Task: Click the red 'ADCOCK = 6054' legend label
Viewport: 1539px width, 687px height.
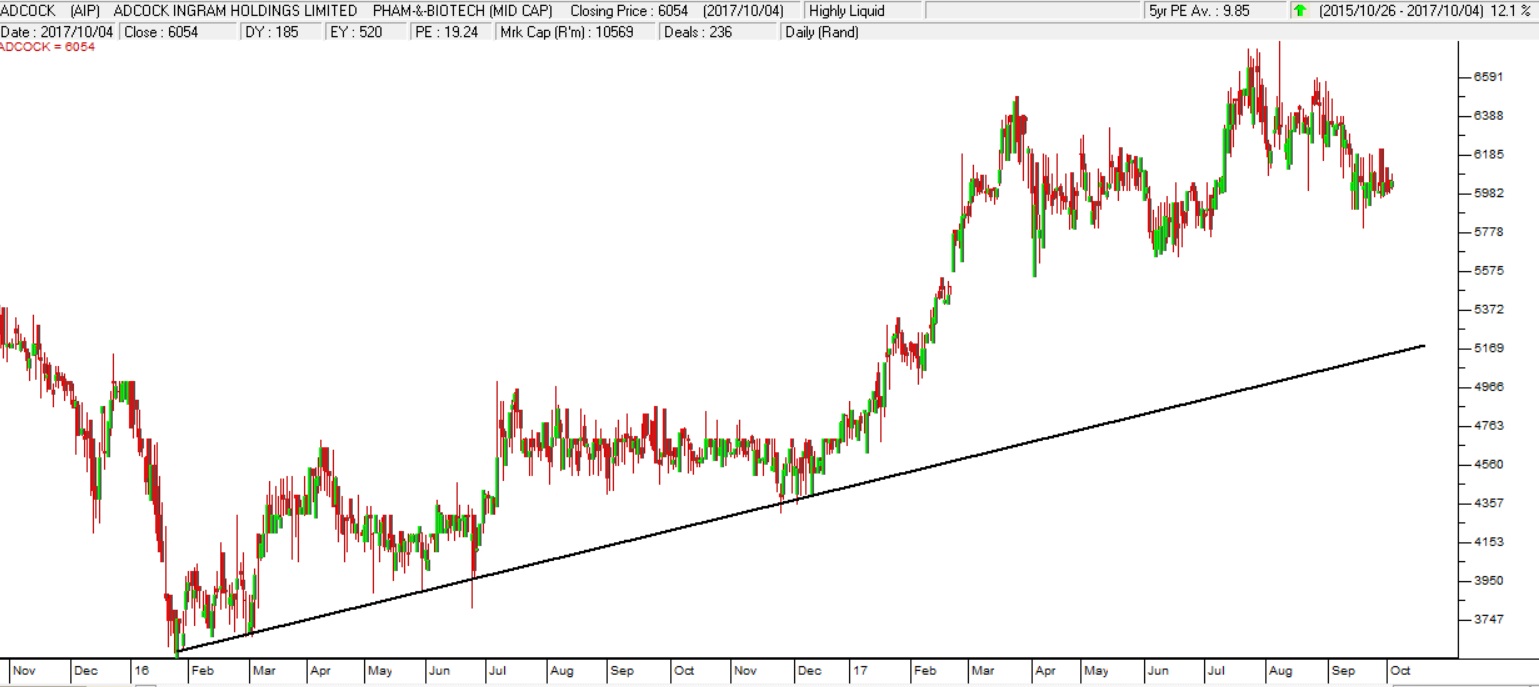Action: (47, 47)
